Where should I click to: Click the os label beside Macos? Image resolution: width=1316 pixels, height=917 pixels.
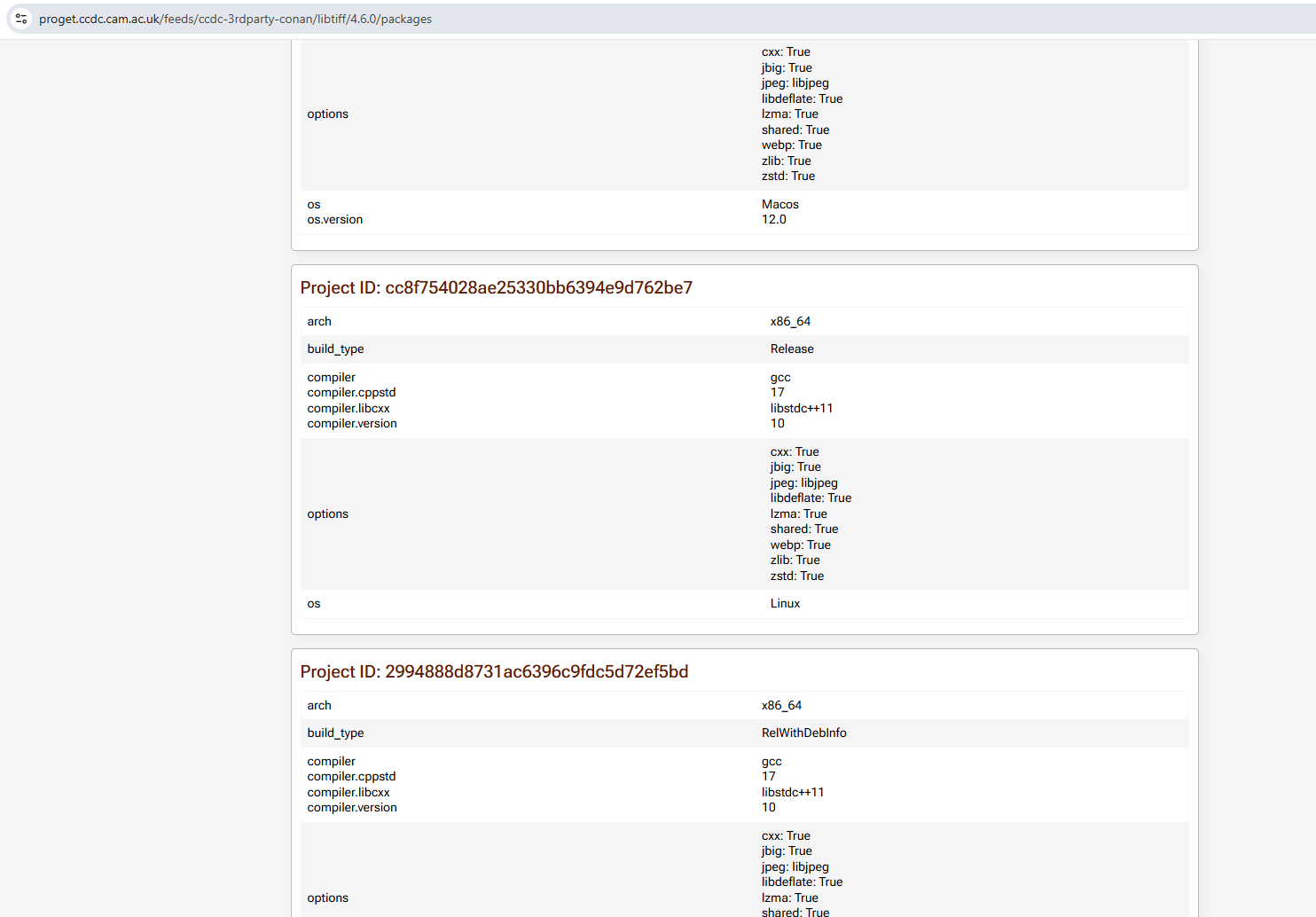coord(314,205)
